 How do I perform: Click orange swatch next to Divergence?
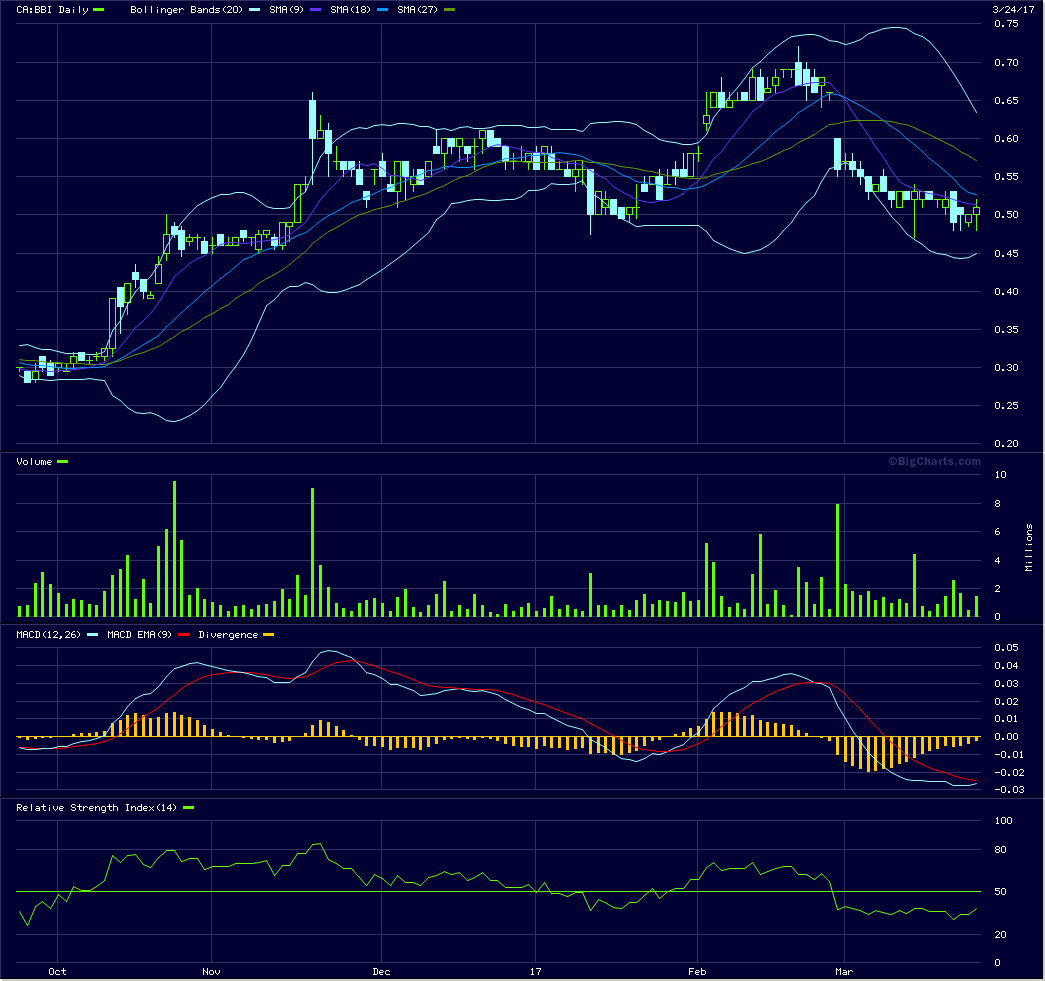click(267, 635)
